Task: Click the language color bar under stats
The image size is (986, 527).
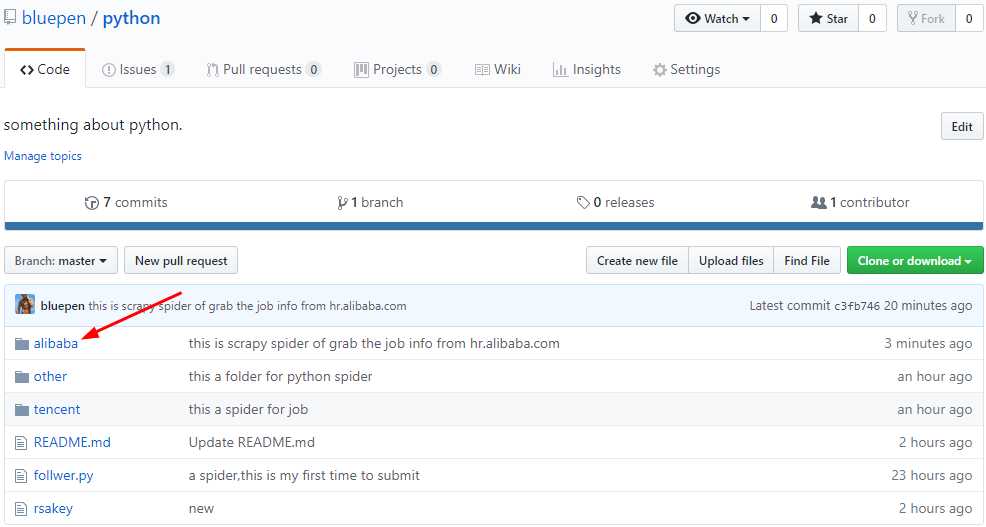Action: pos(494,226)
